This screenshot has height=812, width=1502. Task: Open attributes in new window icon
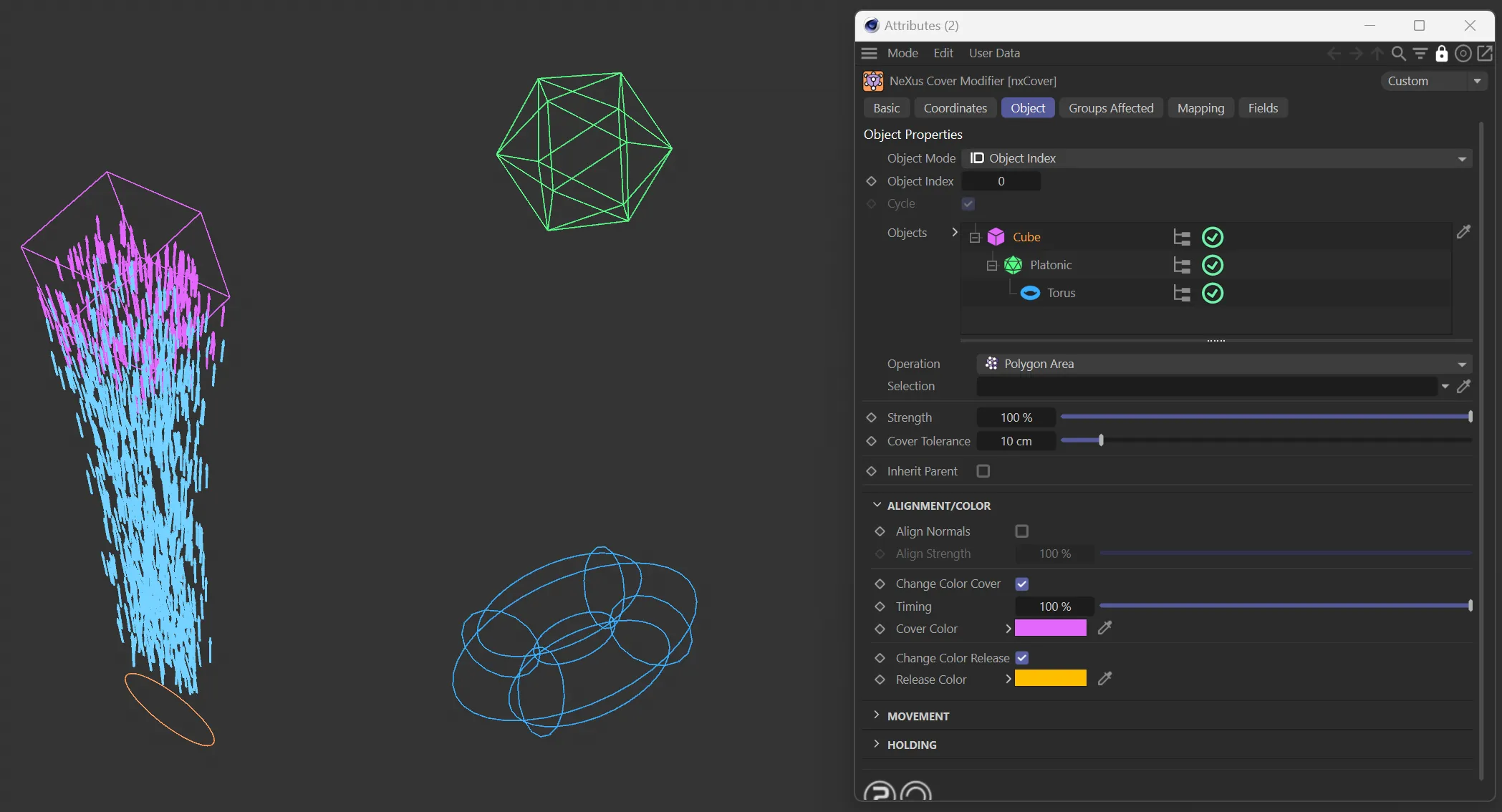pos(1486,54)
